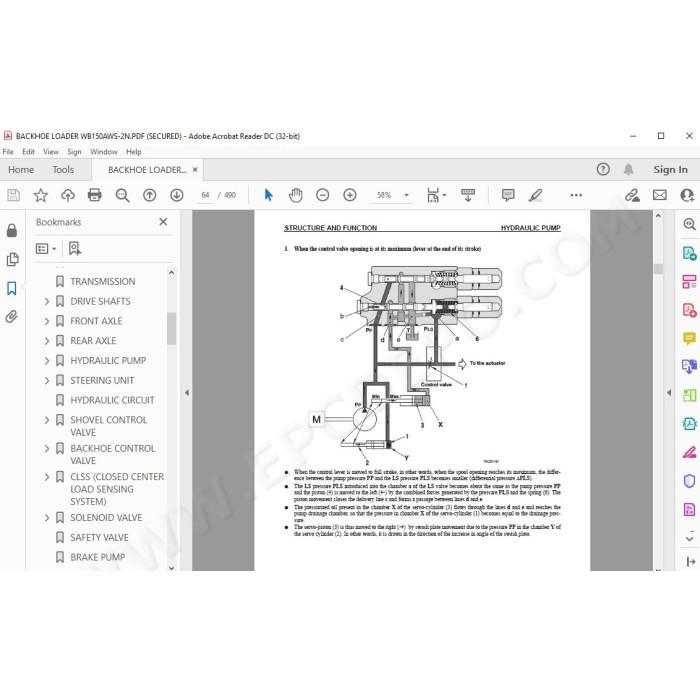The image size is (700, 700).
Task: Switch to the Tools tab
Action: click(63, 170)
